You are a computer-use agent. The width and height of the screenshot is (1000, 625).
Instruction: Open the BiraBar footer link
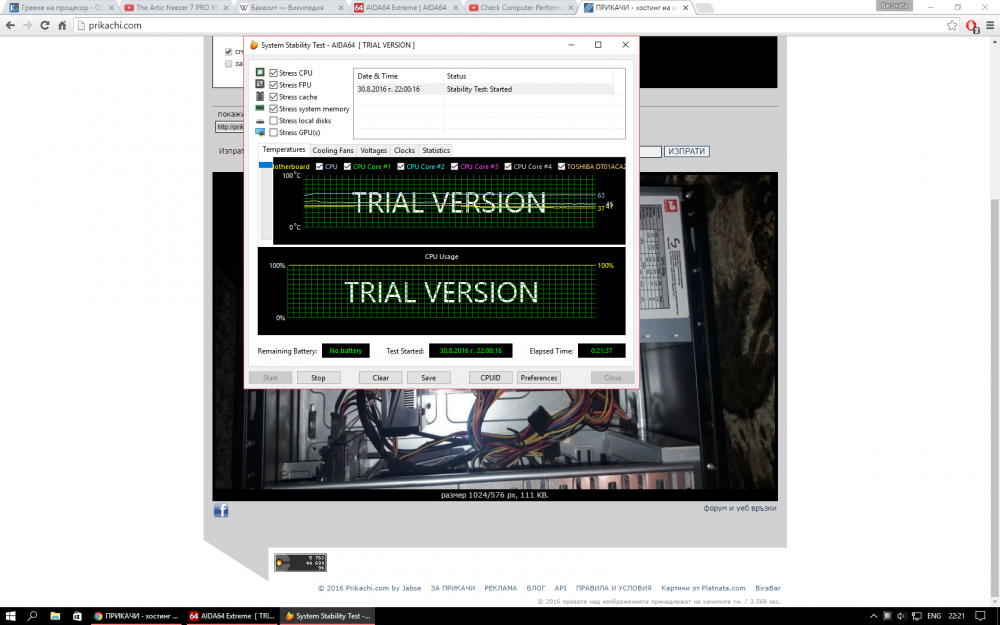pos(768,588)
